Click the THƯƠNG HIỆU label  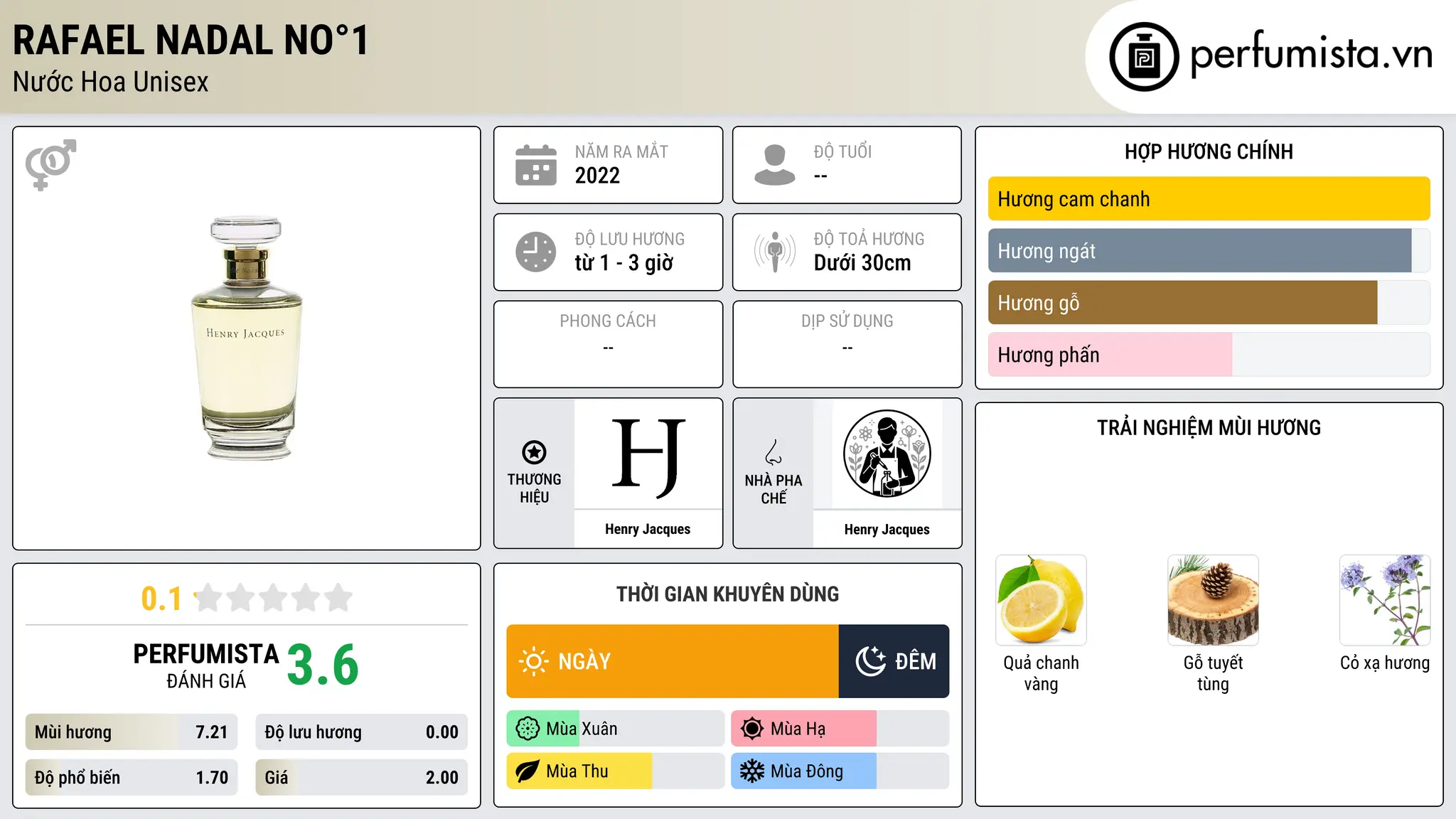point(534,488)
